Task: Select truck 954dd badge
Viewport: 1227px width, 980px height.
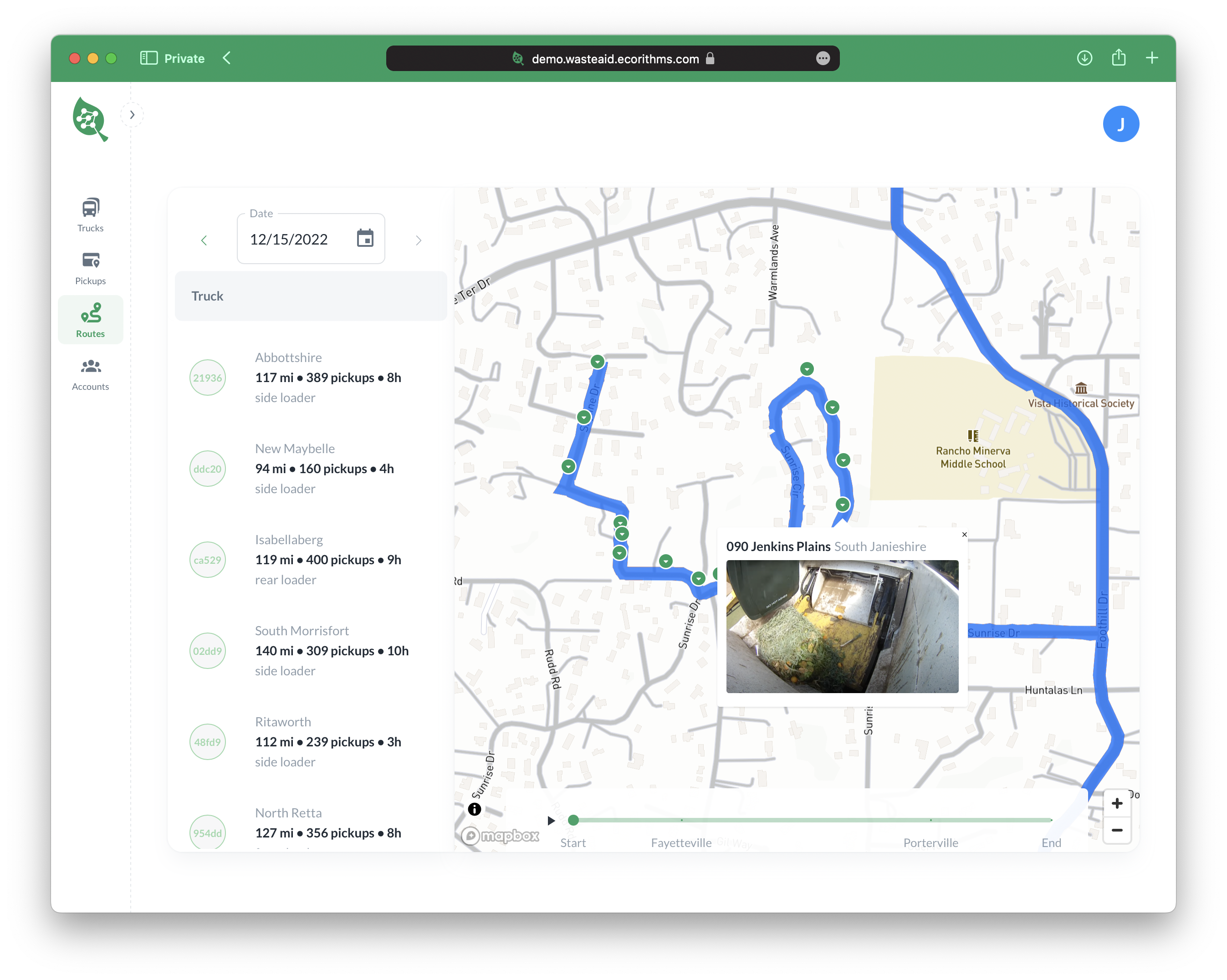Action: (x=207, y=832)
